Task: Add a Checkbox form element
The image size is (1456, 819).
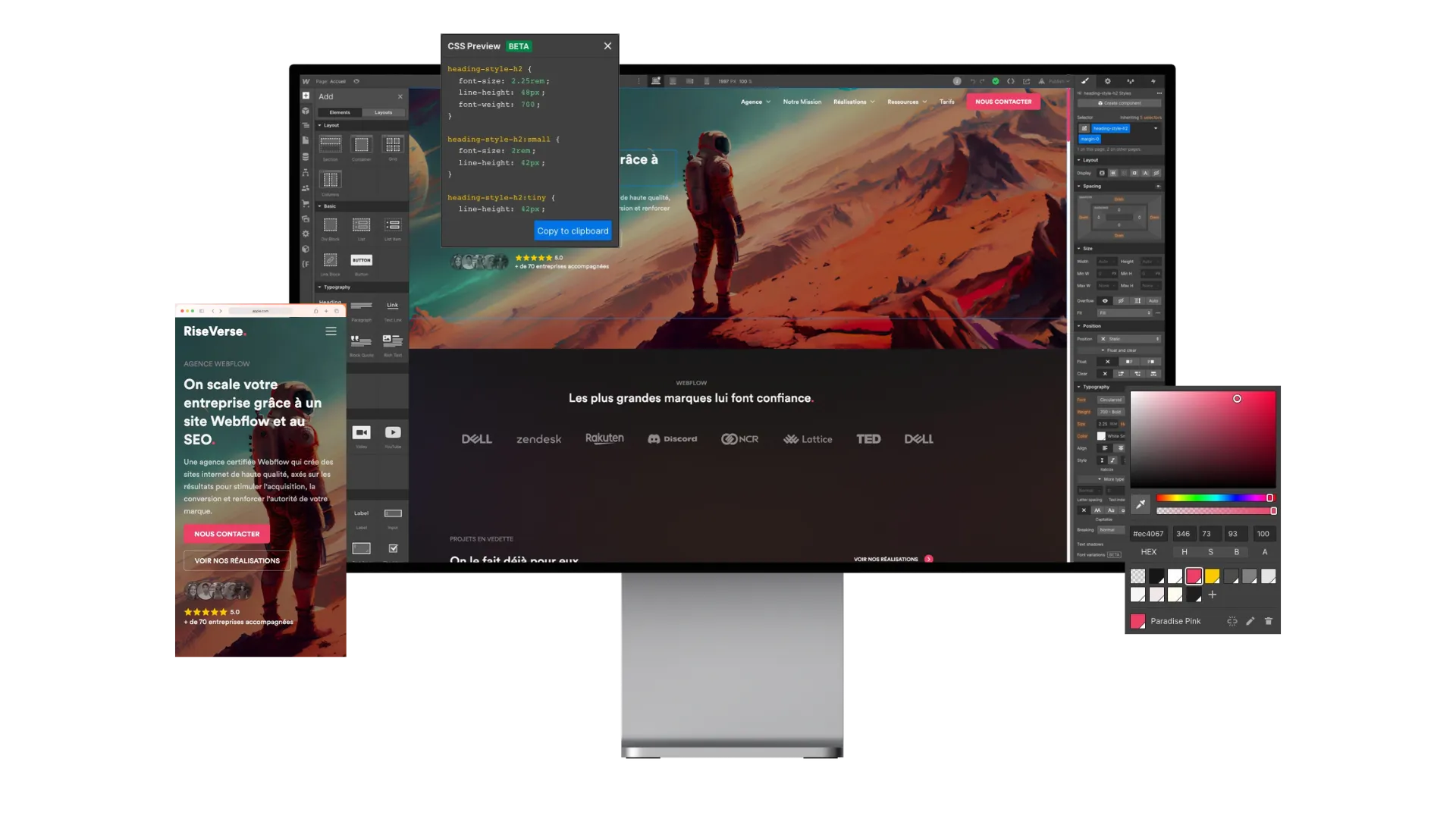Action: click(x=393, y=548)
